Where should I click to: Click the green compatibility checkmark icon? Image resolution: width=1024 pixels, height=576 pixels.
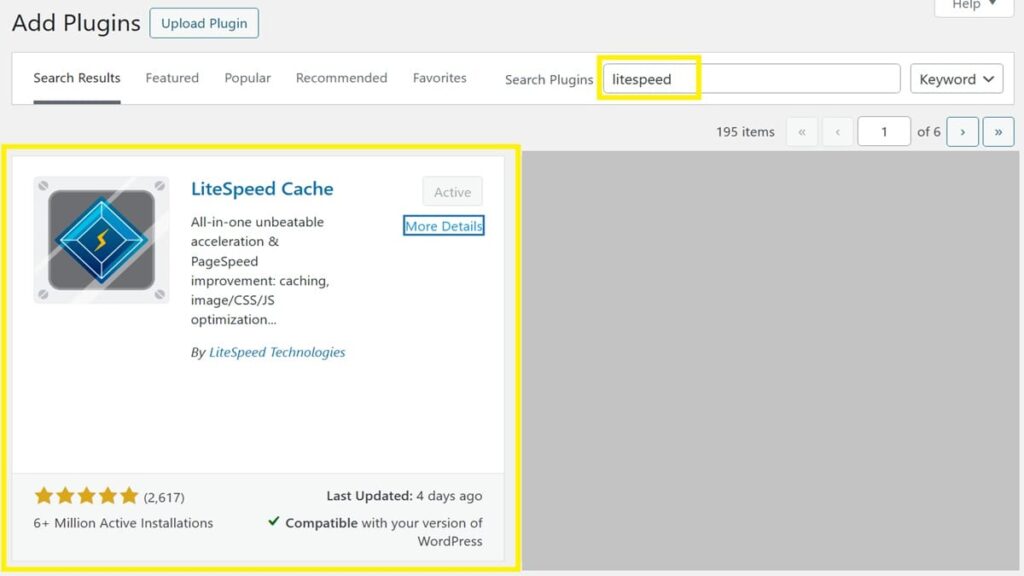tap(274, 521)
